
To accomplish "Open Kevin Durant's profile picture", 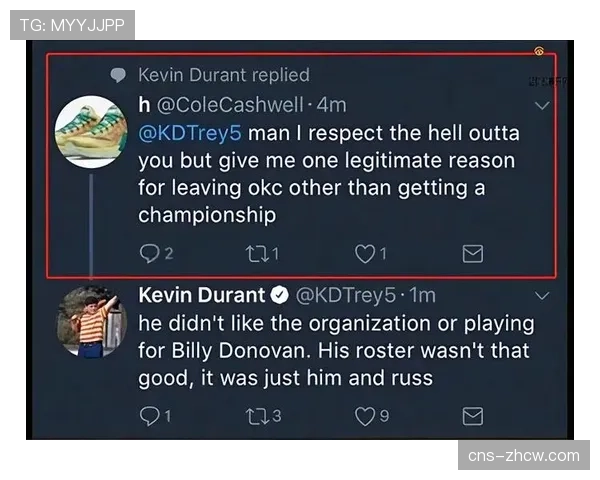I will 90,322.
